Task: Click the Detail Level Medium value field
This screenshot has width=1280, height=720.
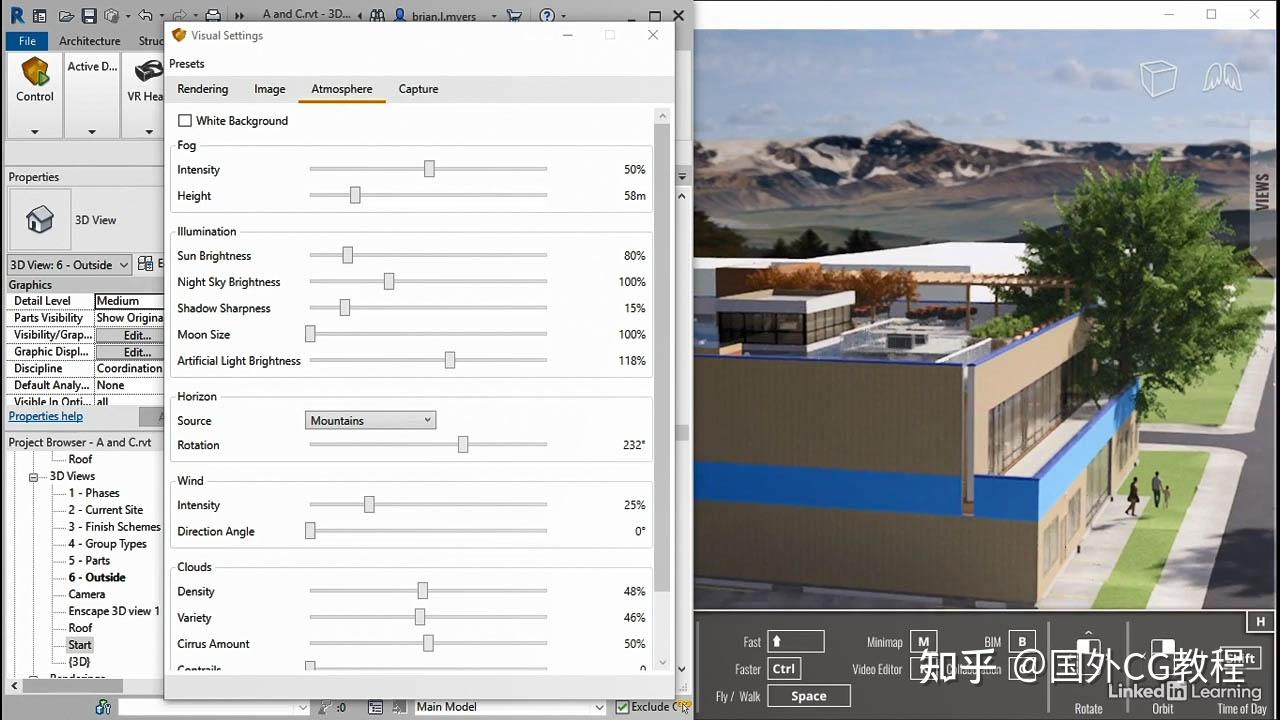Action: click(130, 301)
